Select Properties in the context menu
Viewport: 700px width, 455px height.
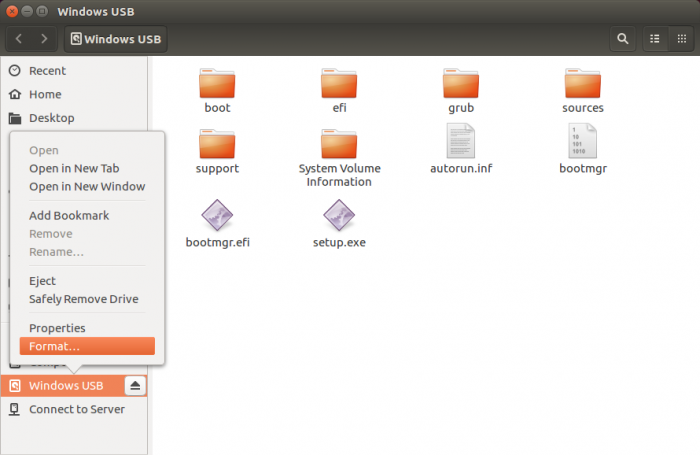[x=57, y=328]
